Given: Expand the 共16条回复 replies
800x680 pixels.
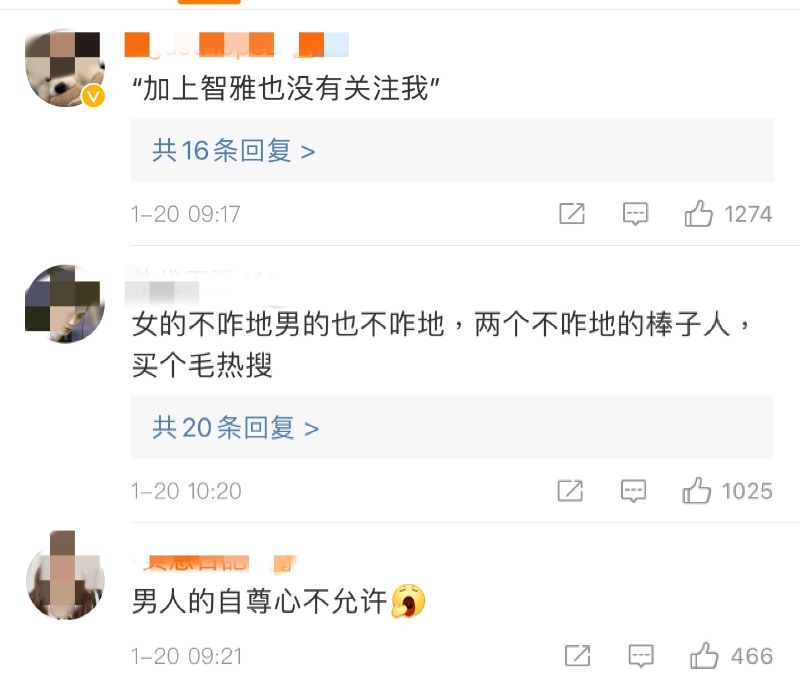Looking at the screenshot, I should click(234, 150).
